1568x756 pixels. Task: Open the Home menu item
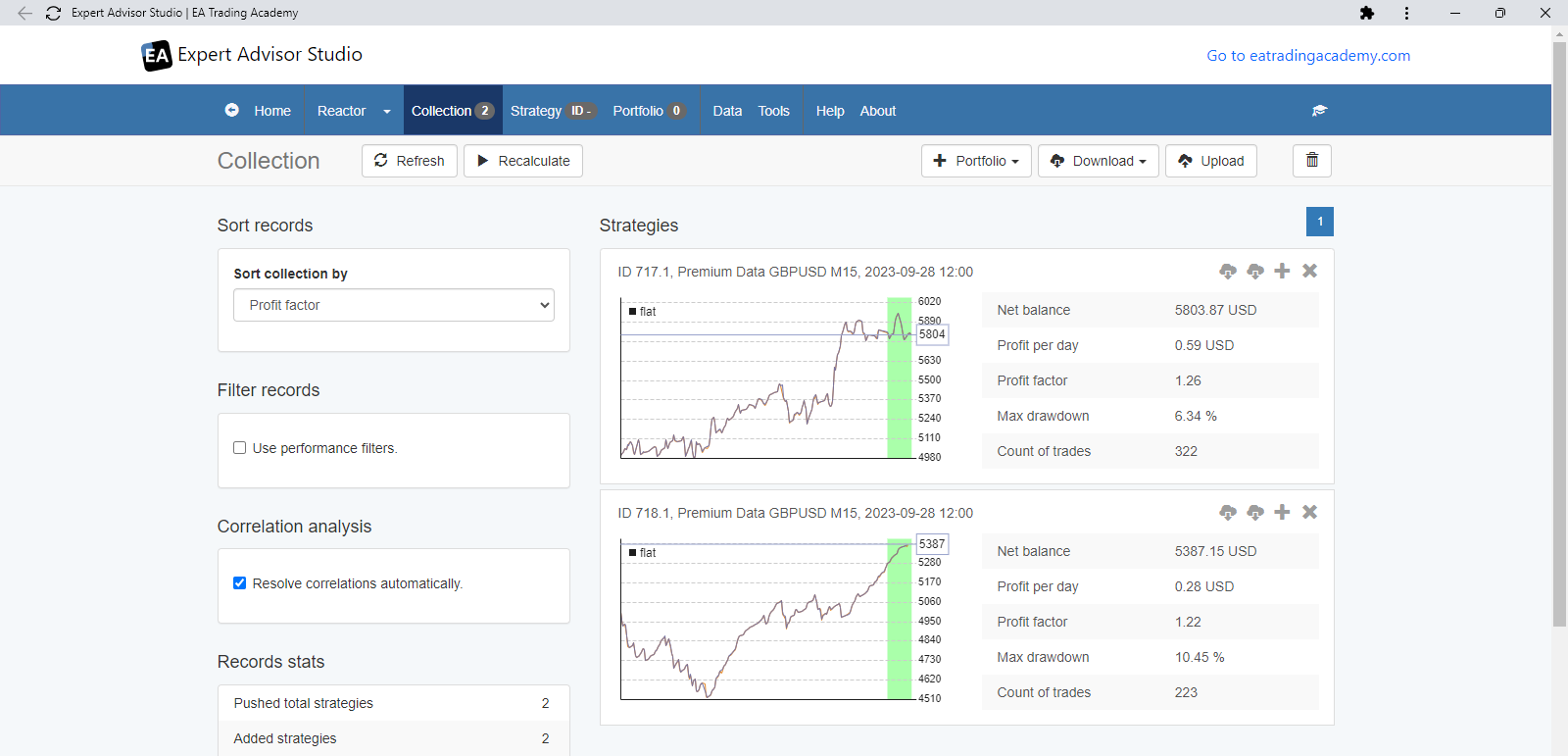coord(272,111)
